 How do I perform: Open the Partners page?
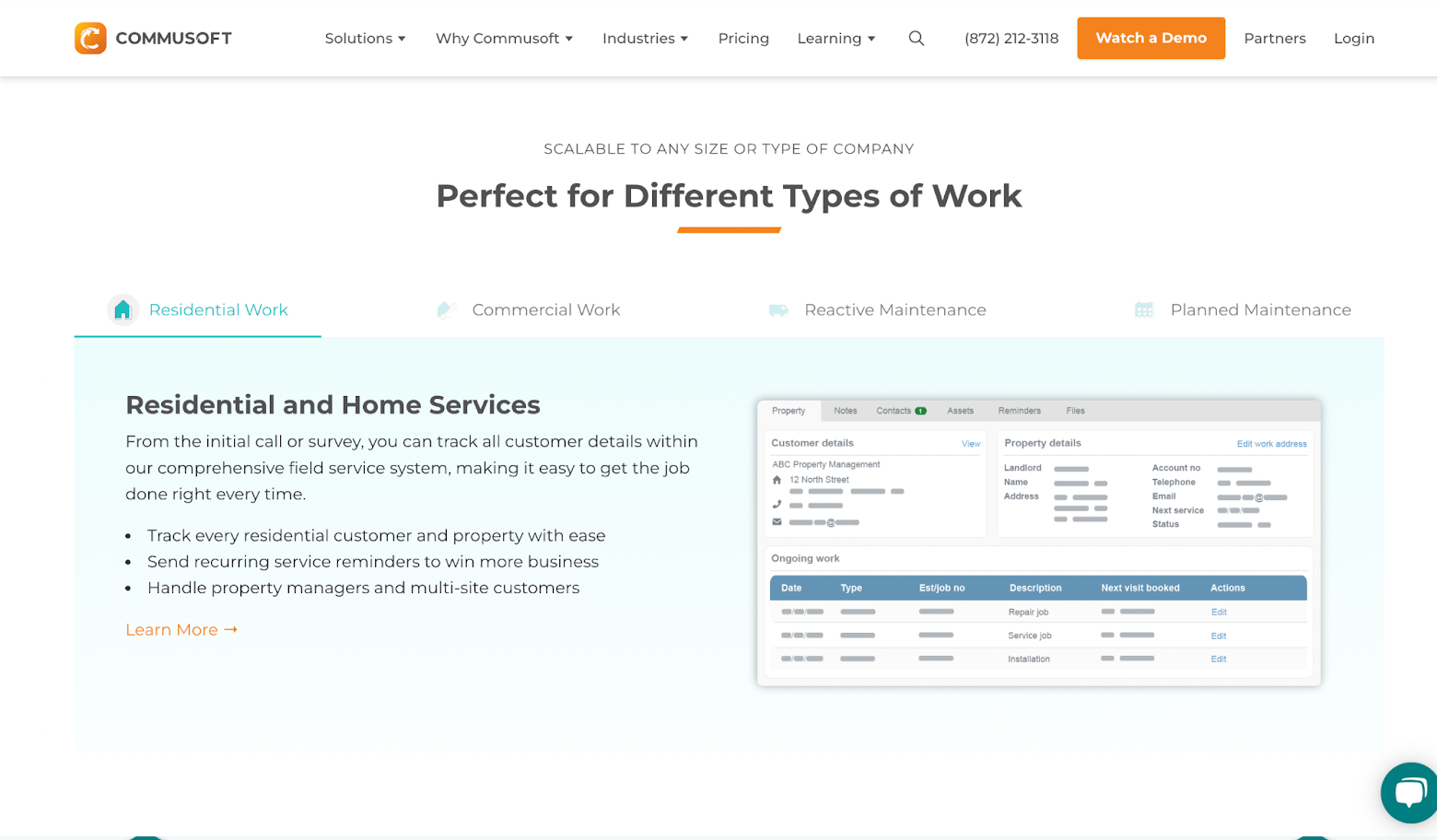(x=1275, y=38)
